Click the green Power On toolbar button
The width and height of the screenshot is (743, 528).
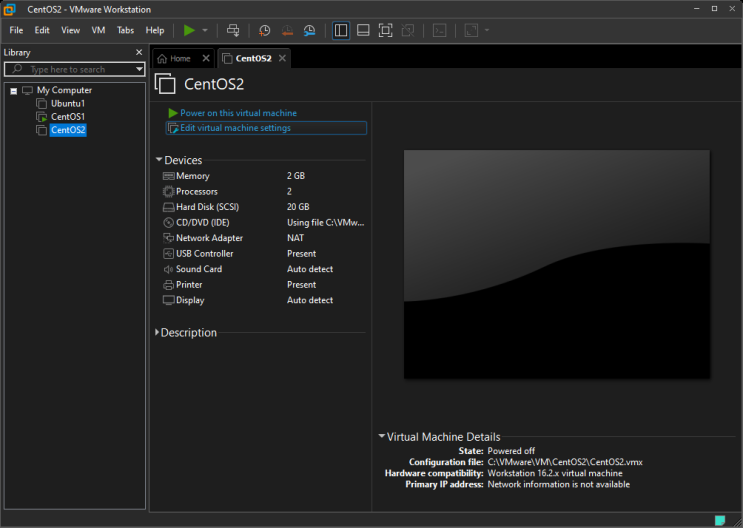(x=189, y=30)
